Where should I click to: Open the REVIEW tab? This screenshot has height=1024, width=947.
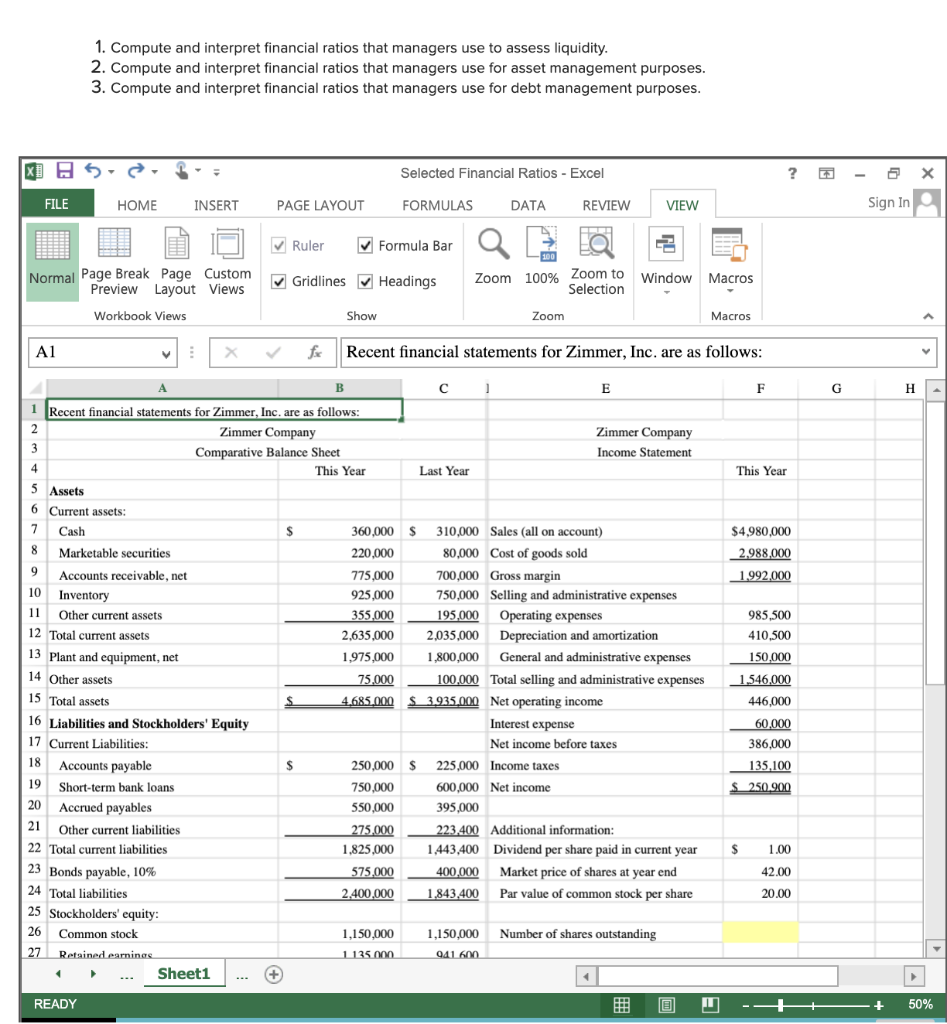(x=606, y=205)
